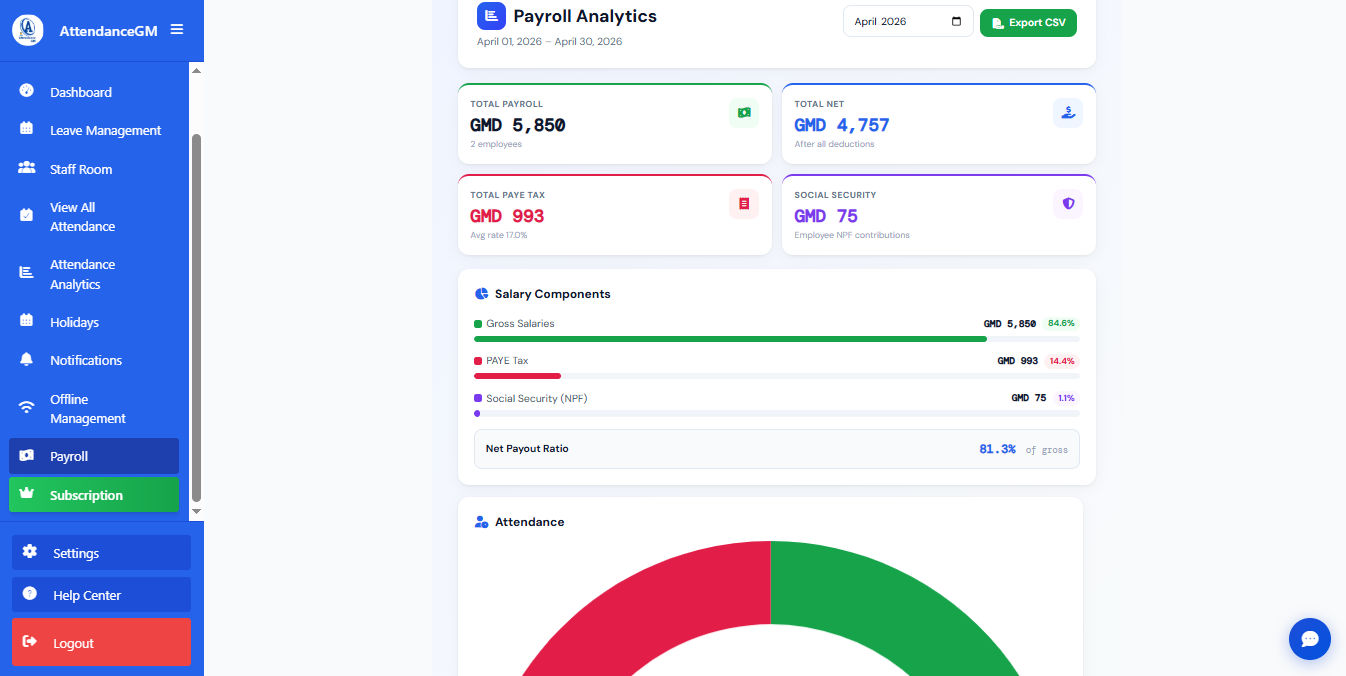Image resolution: width=1346 pixels, height=676 pixels.
Task: Click the Holidays calendar icon
Action: 27,321
